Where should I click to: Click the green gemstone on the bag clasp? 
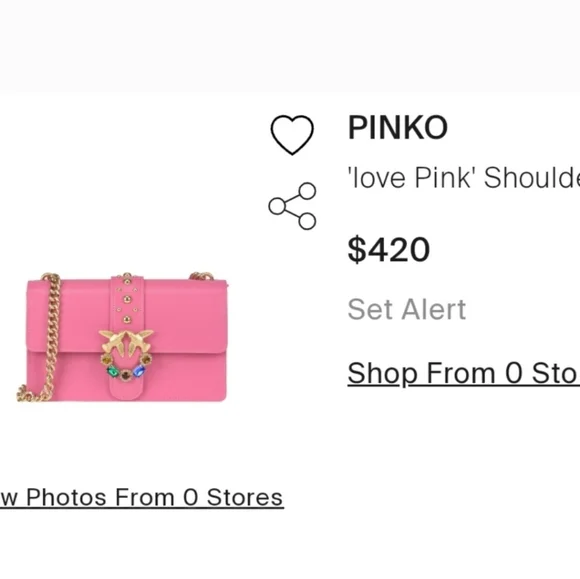click(x=112, y=371)
